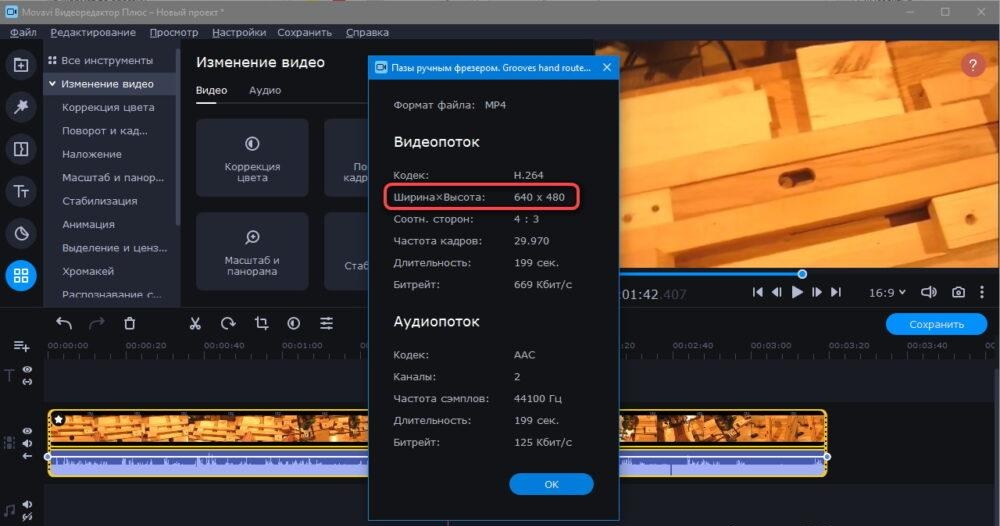The width and height of the screenshot is (1000, 526).
Task: Collapse the Изменение видео tree section
Action: (50, 84)
